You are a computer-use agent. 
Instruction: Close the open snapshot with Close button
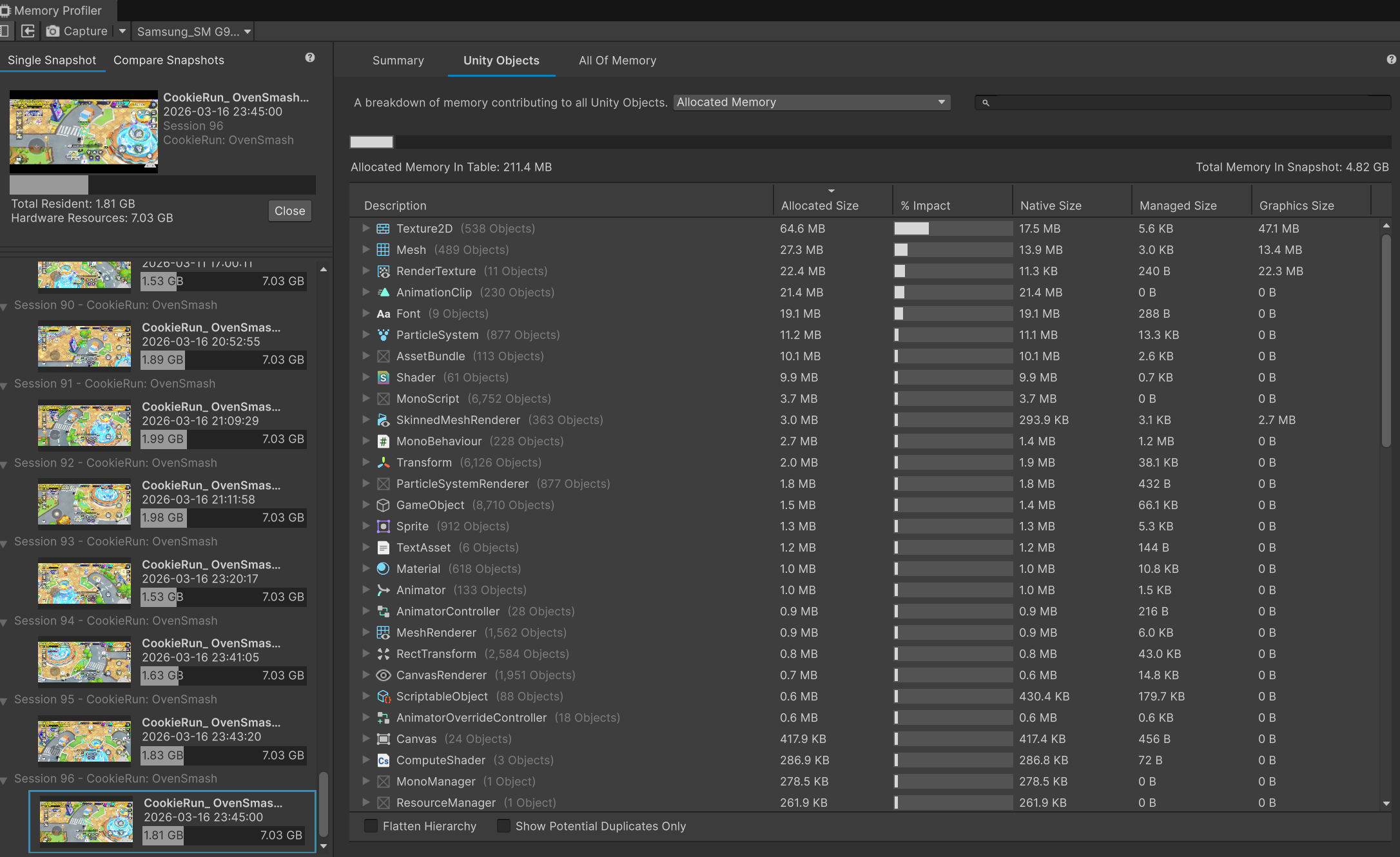tap(289, 211)
